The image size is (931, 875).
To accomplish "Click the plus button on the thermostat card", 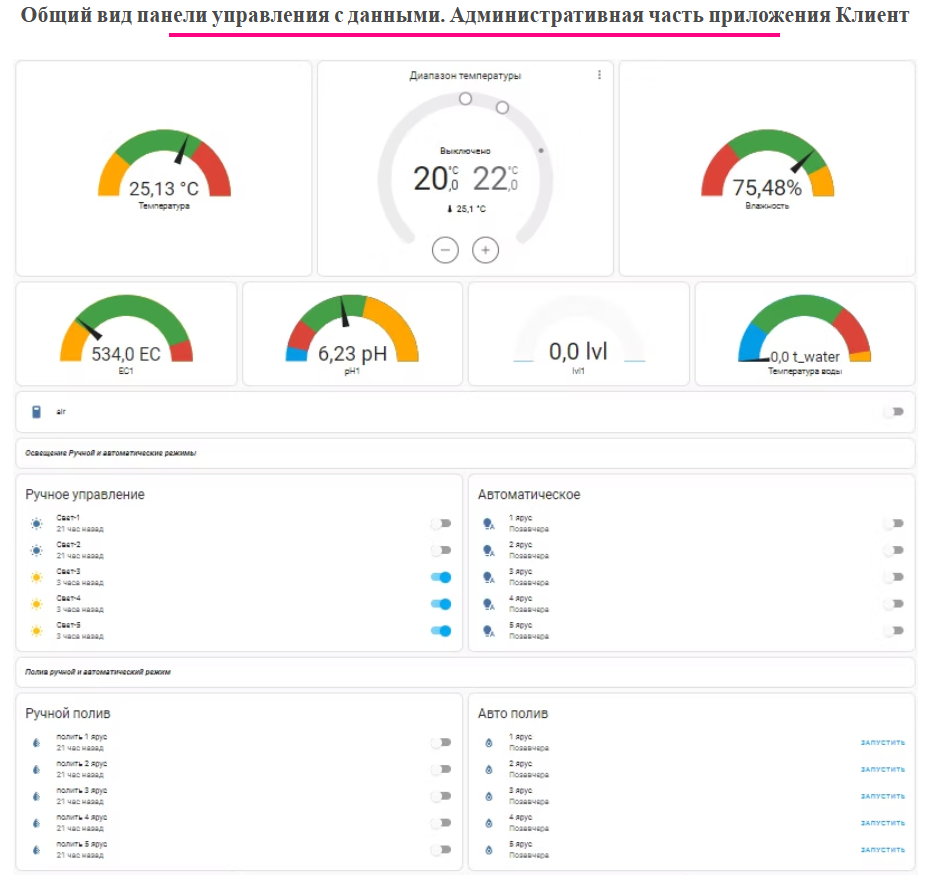I will coord(486,250).
